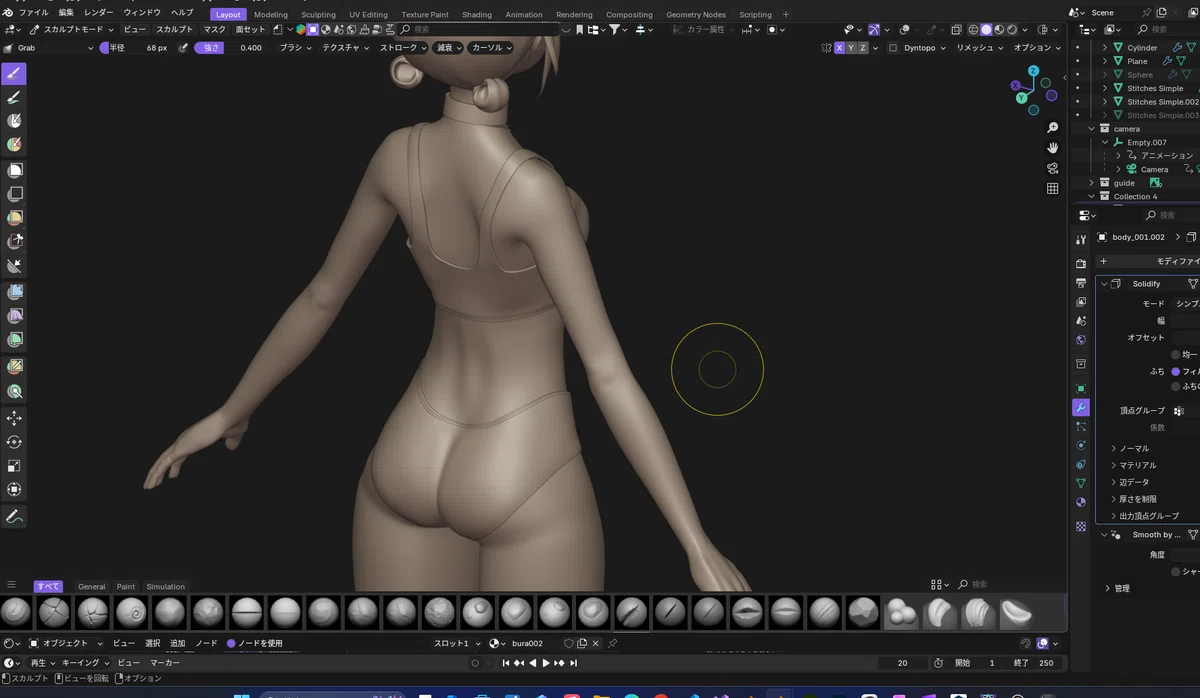This screenshot has height=698, width=1200.
Task: Open the Shading workspace tab
Action: (x=476, y=15)
